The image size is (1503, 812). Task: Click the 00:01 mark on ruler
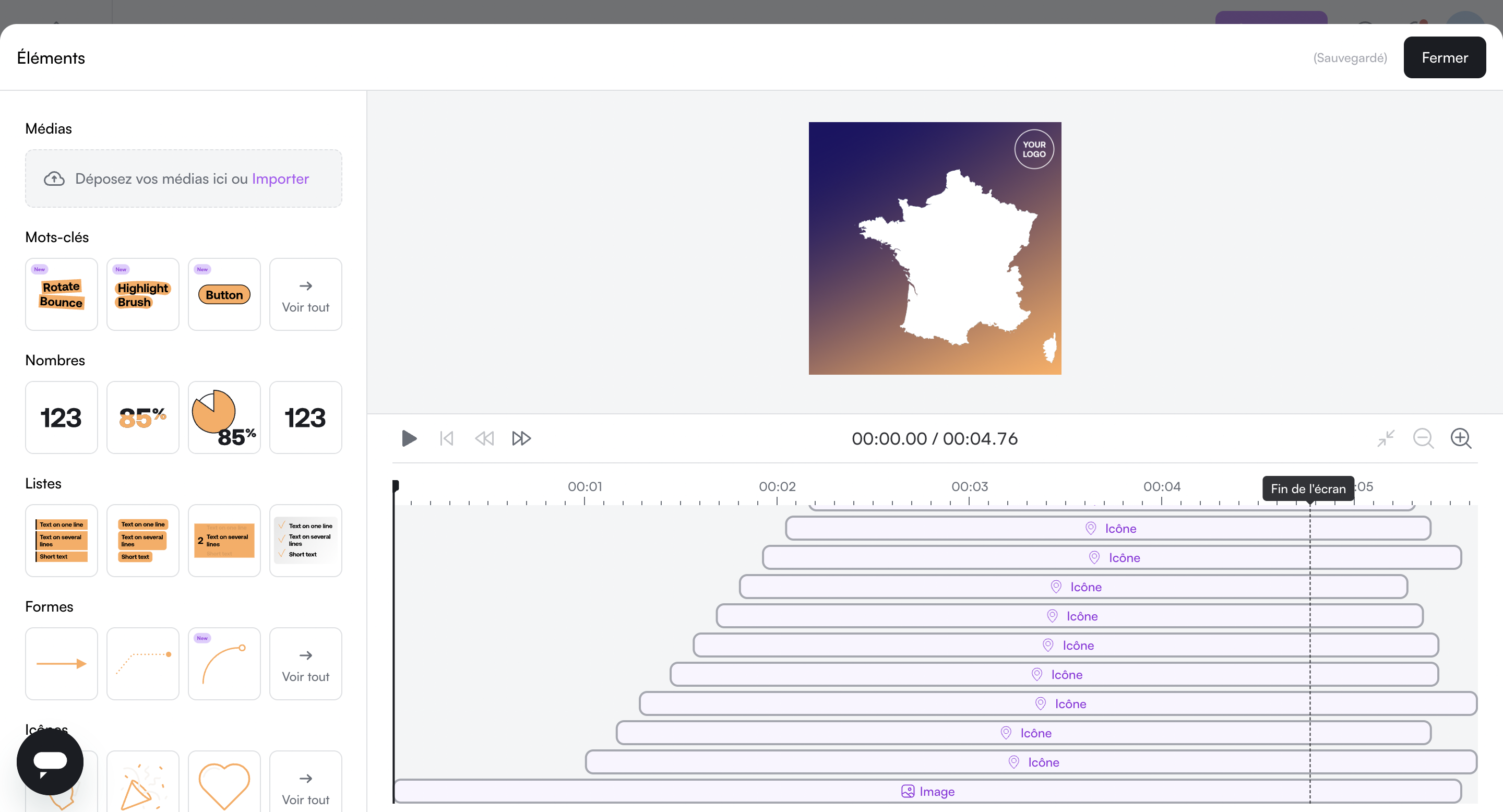(584, 486)
